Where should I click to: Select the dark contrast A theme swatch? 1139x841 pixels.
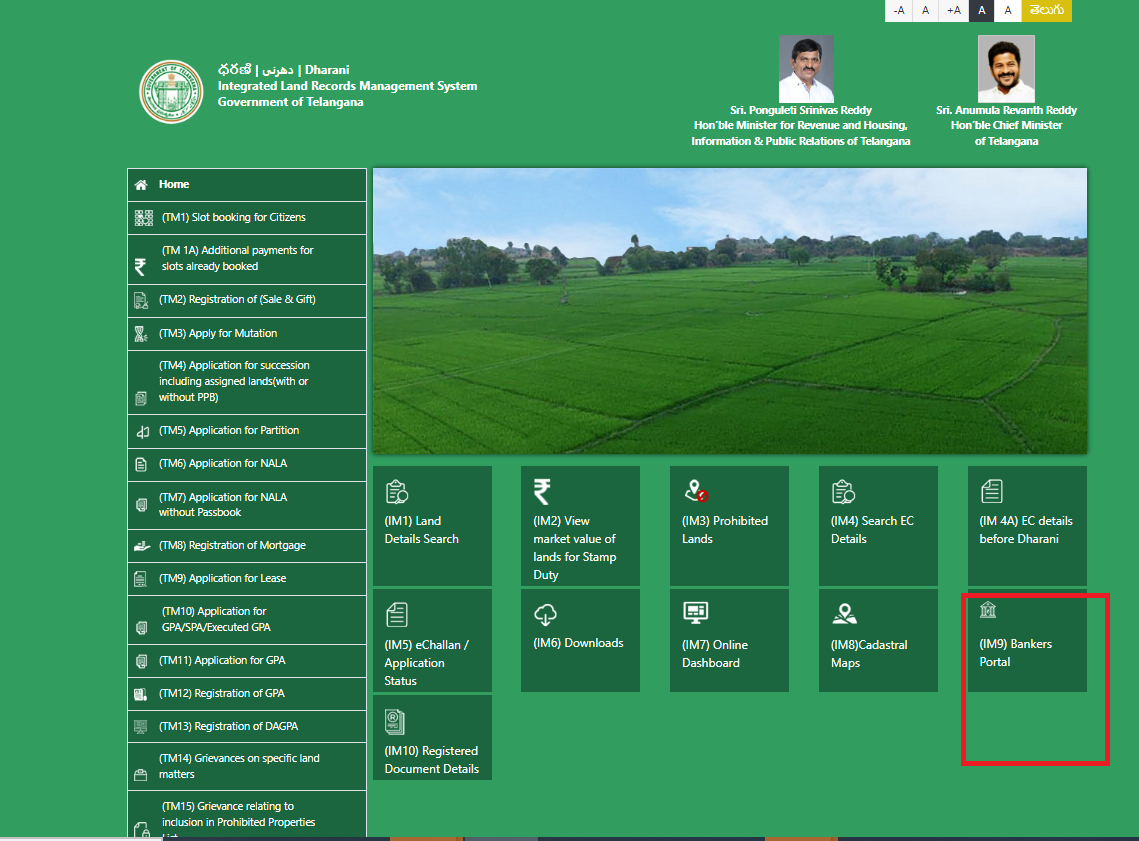(980, 10)
